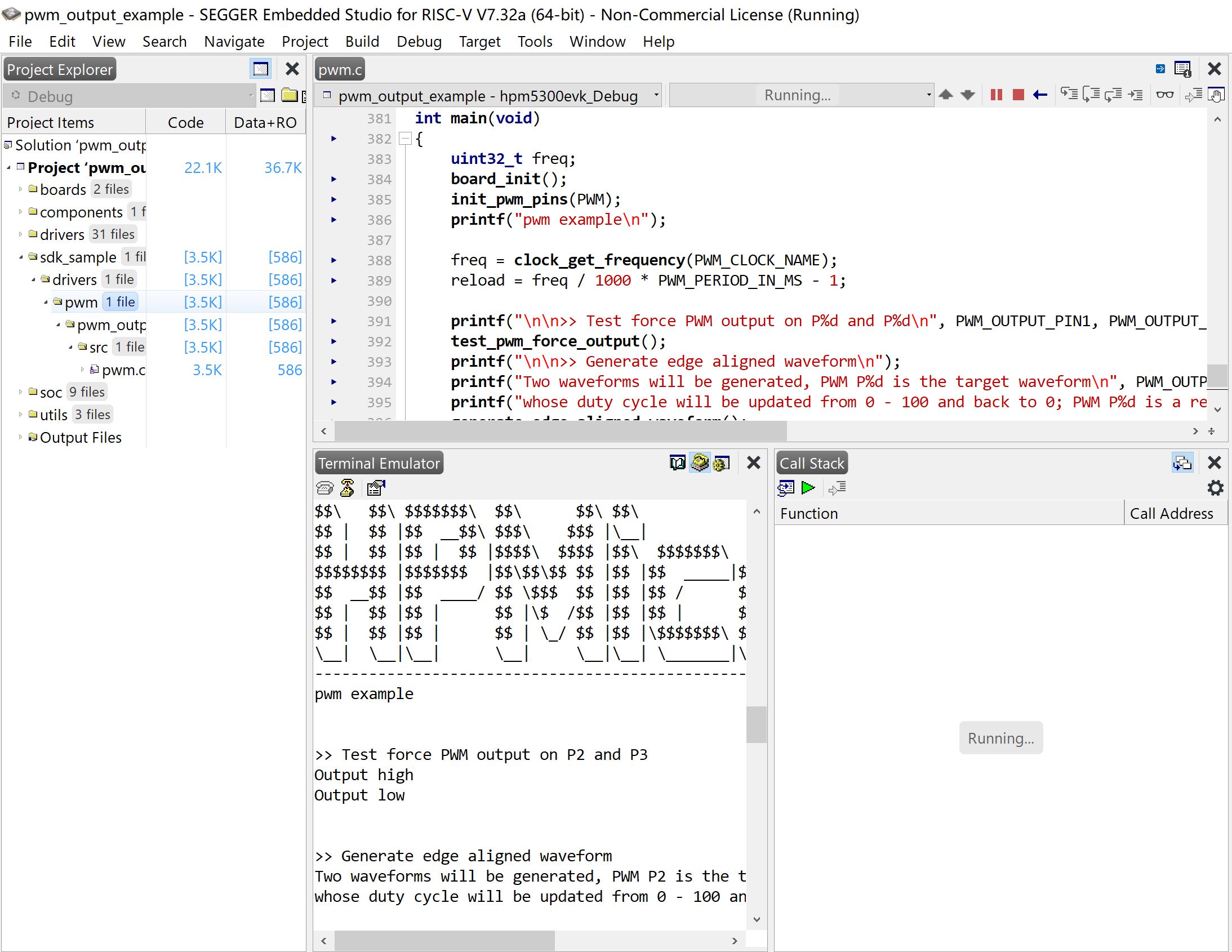Click the terminal vertical scrollbar thumb
1232x952 pixels.
(x=756, y=724)
